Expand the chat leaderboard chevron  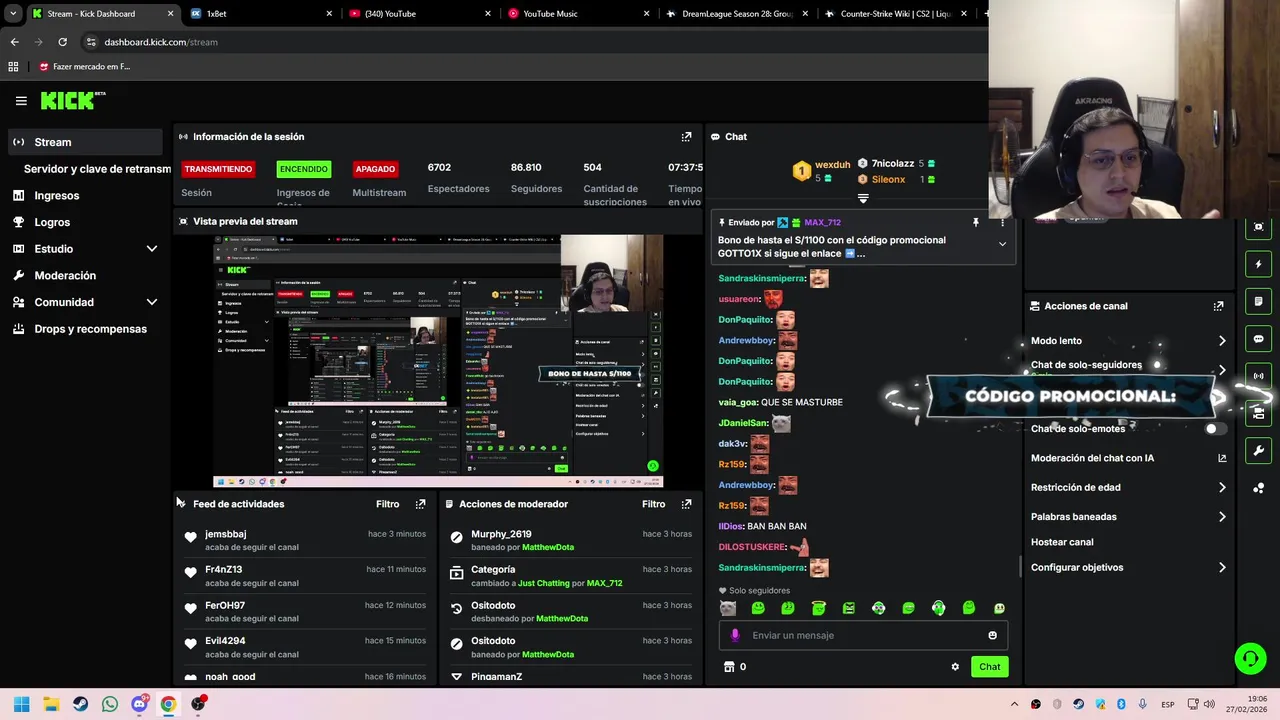pyautogui.click(x=863, y=199)
